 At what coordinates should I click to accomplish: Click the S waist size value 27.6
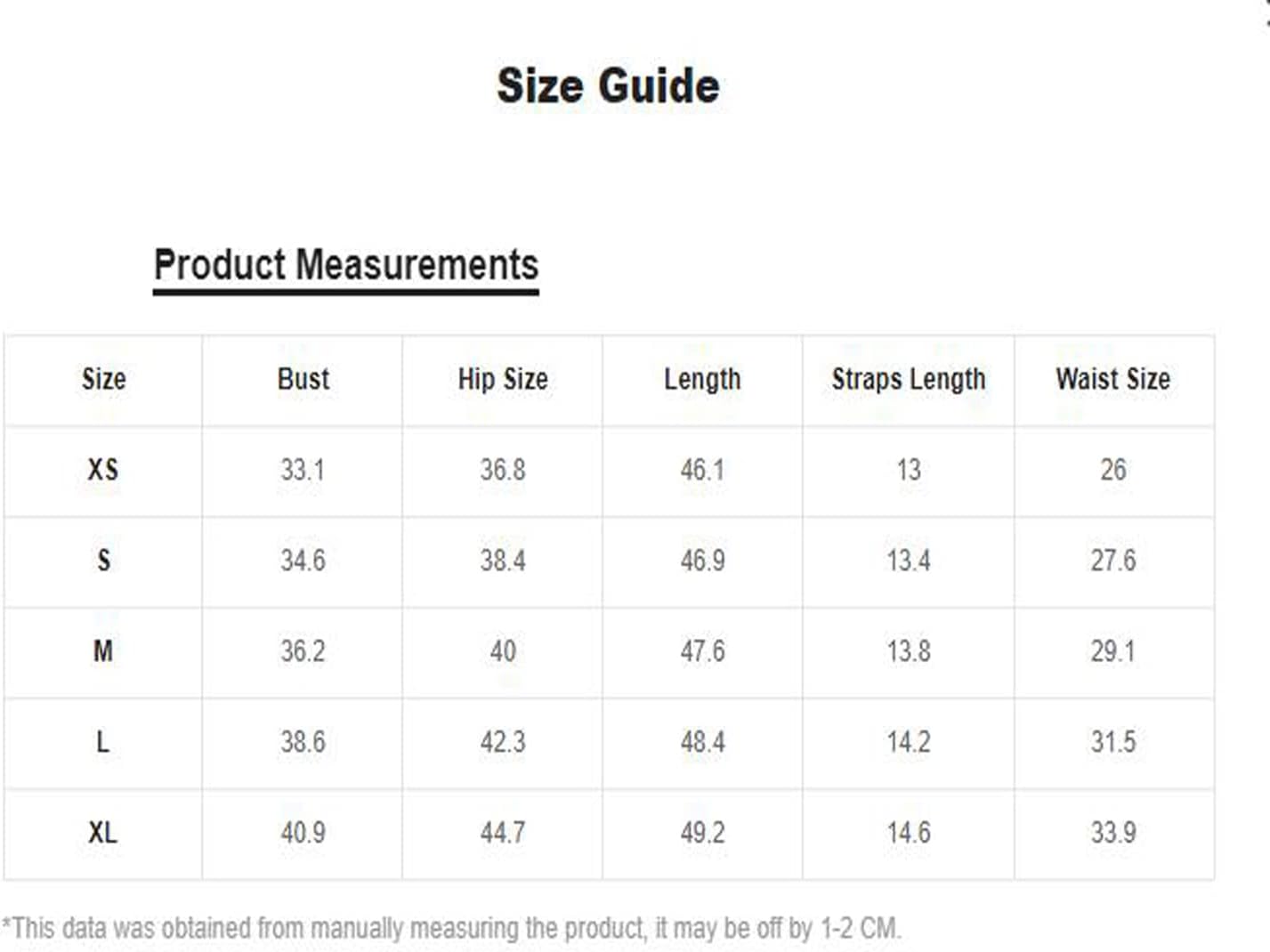click(x=1113, y=561)
